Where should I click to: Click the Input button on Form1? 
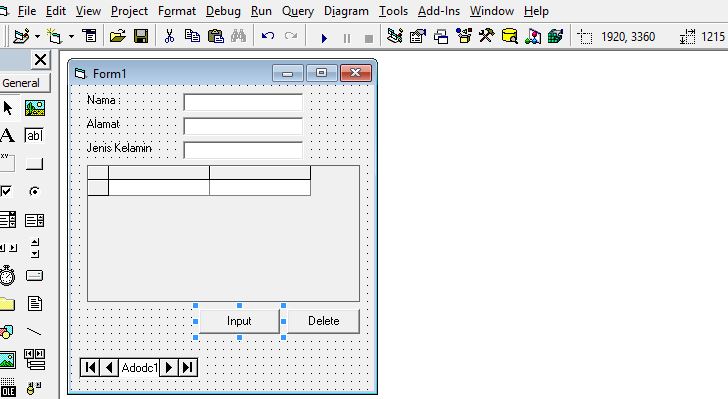[x=239, y=321]
